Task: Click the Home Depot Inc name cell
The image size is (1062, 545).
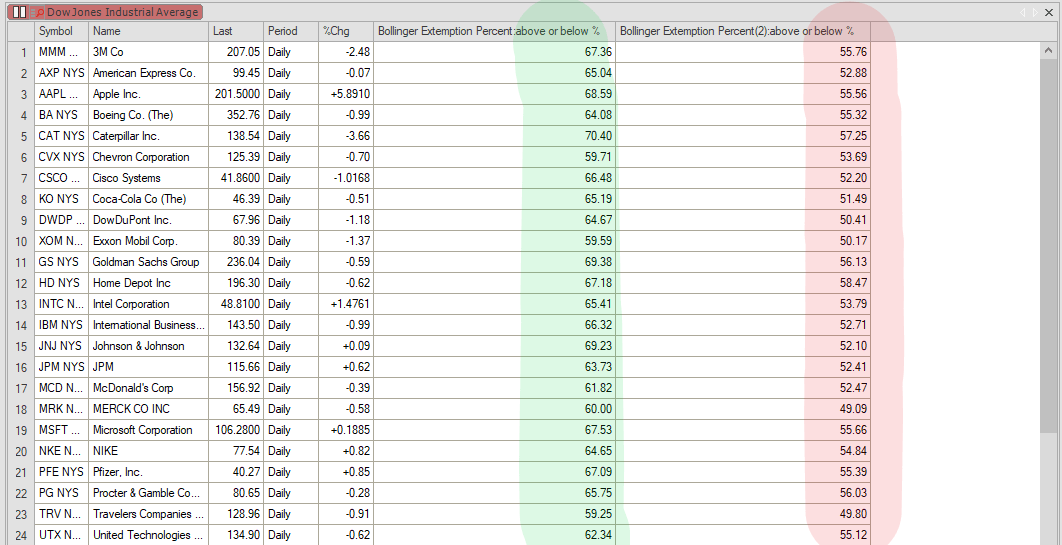Action: (148, 283)
